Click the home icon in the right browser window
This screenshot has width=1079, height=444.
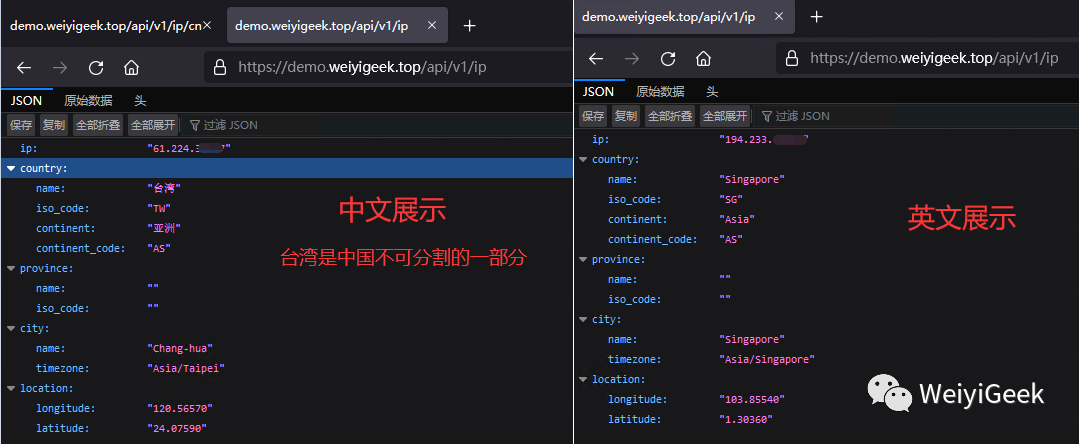(x=703, y=59)
